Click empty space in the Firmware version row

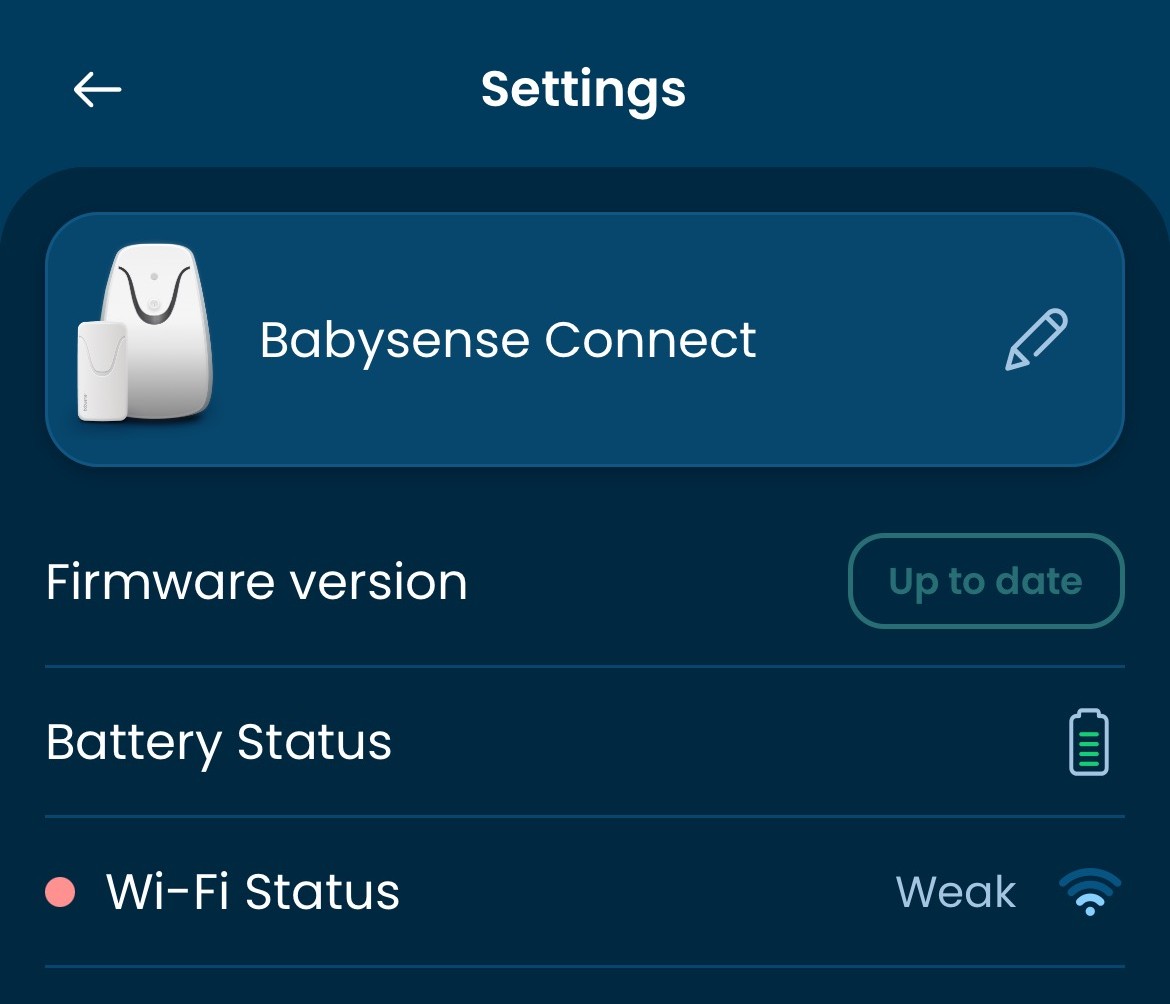click(650, 582)
